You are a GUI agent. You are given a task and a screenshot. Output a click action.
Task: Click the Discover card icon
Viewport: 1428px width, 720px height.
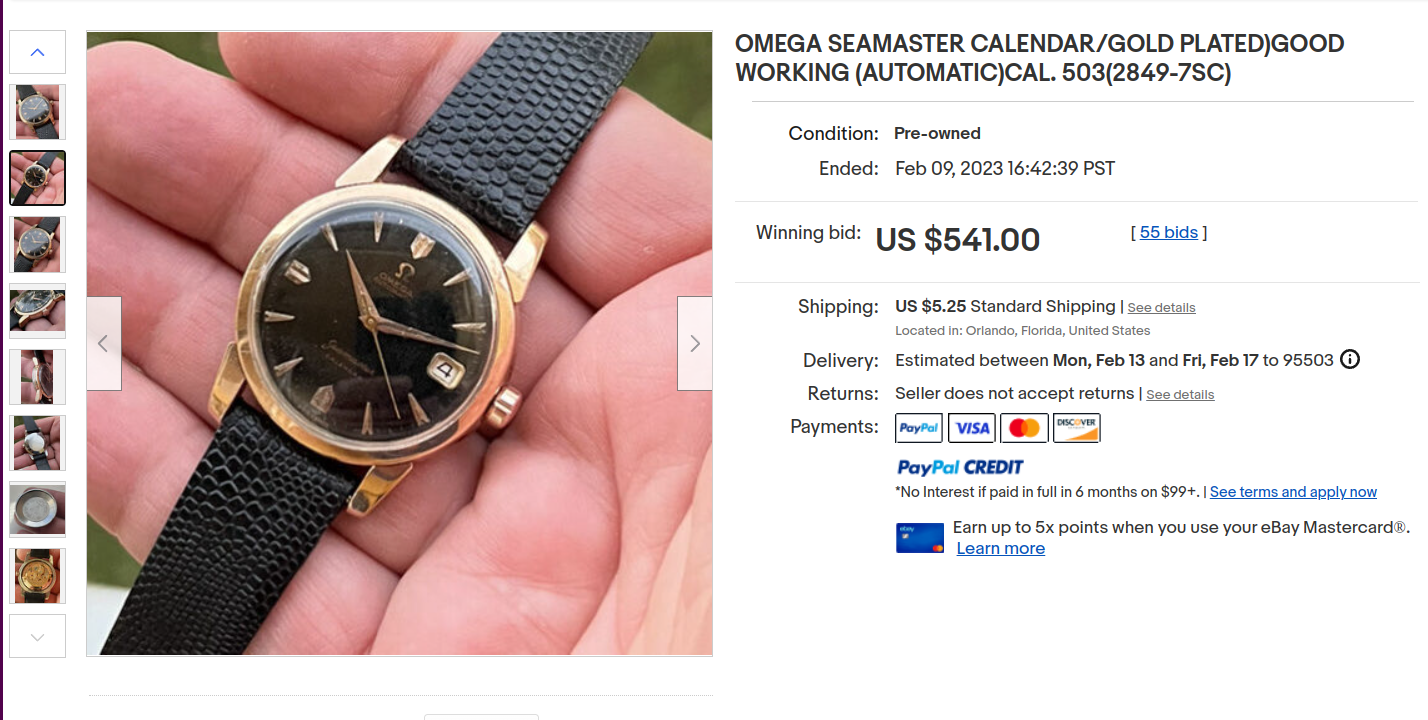point(1077,428)
